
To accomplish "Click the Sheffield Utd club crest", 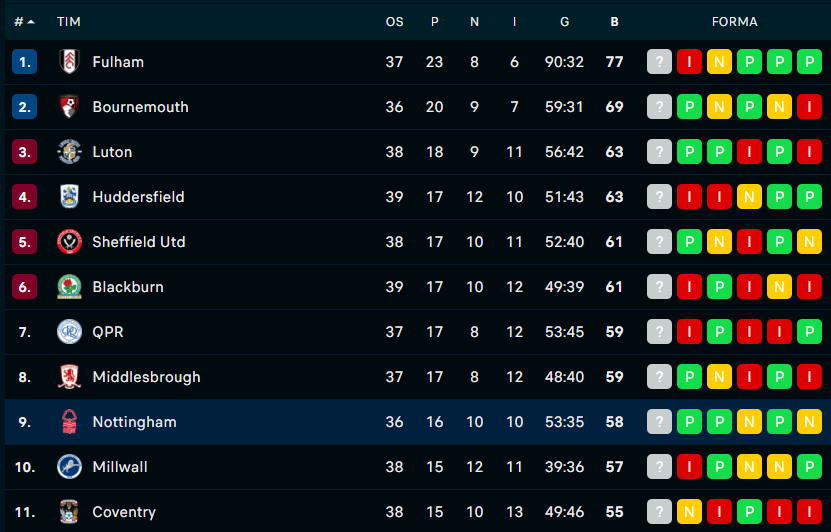I will click(x=69, y=242).
